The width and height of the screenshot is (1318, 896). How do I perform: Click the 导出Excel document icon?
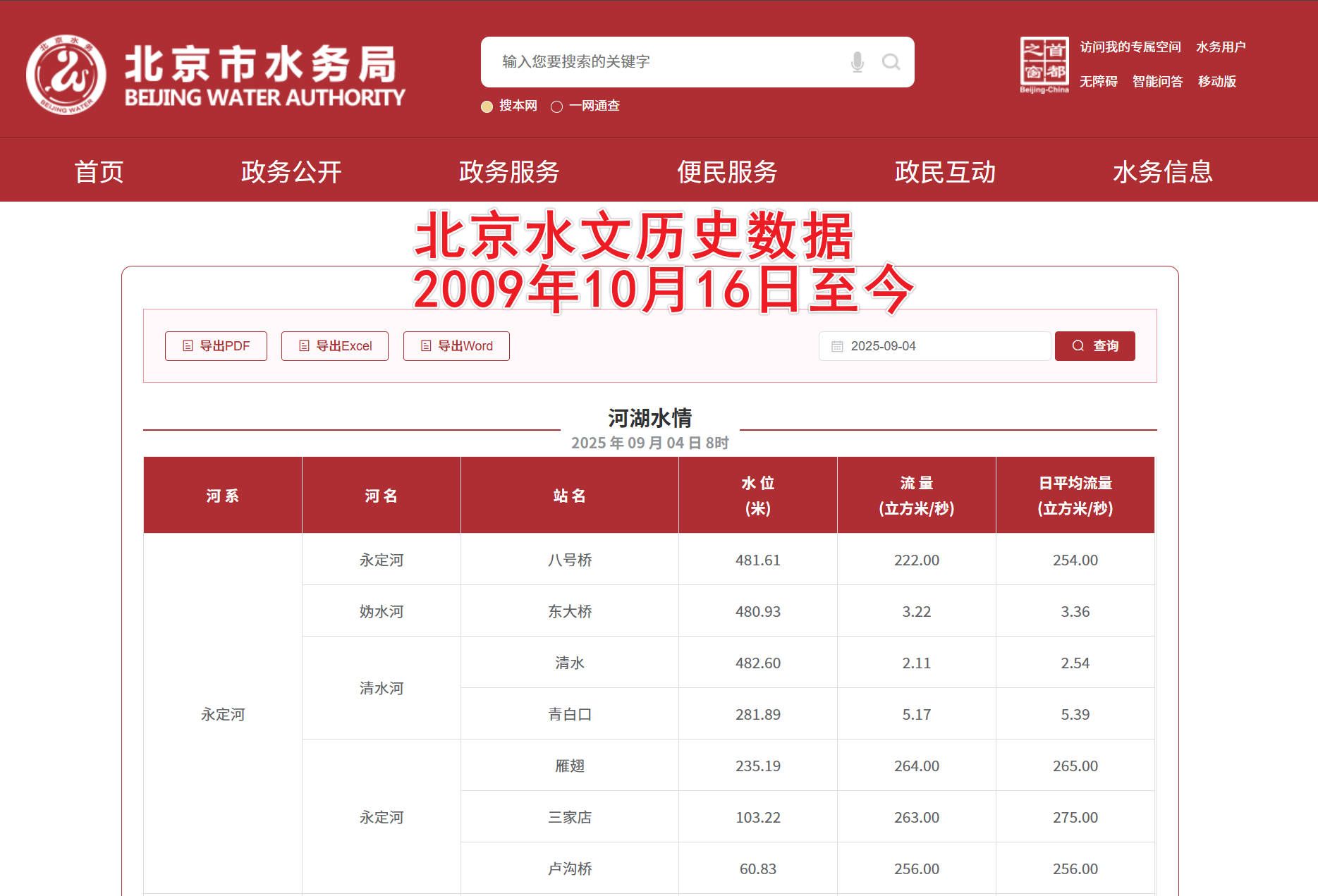coord(305,345)
